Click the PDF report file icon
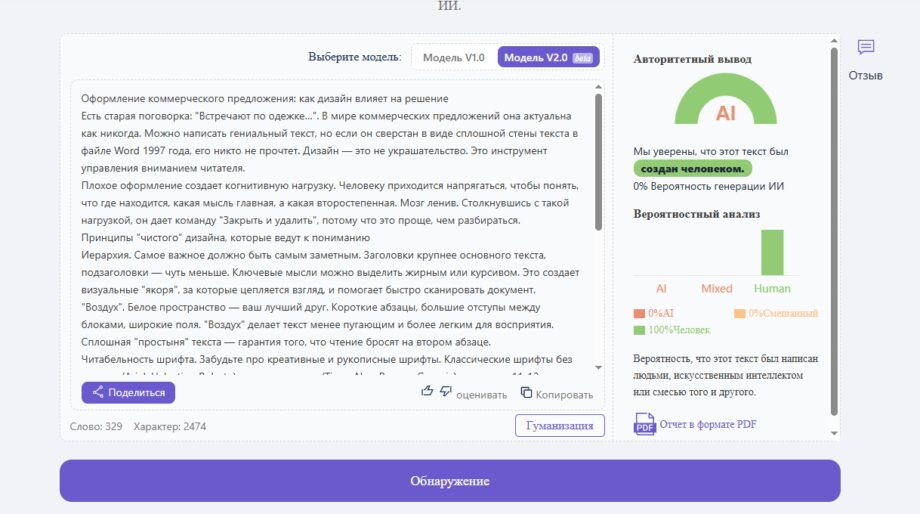Viewport: 920px width, 514px height. [644, 425]
